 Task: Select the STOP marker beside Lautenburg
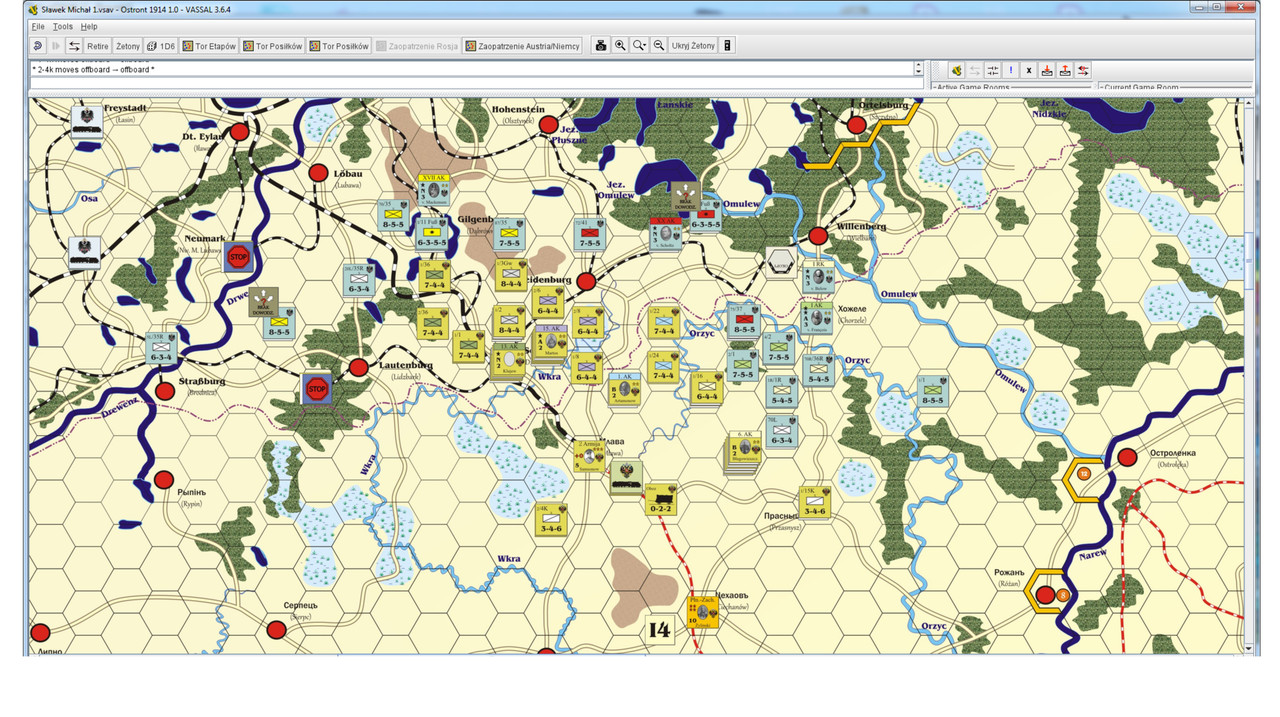(317, 388)
